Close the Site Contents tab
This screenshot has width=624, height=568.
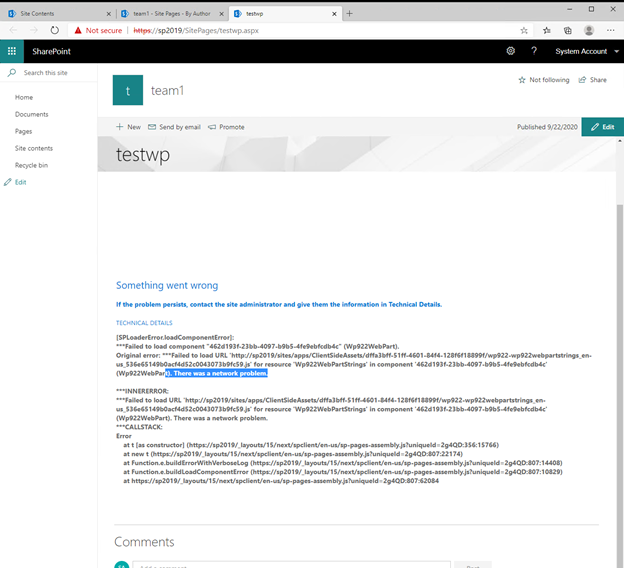[109, 14]
